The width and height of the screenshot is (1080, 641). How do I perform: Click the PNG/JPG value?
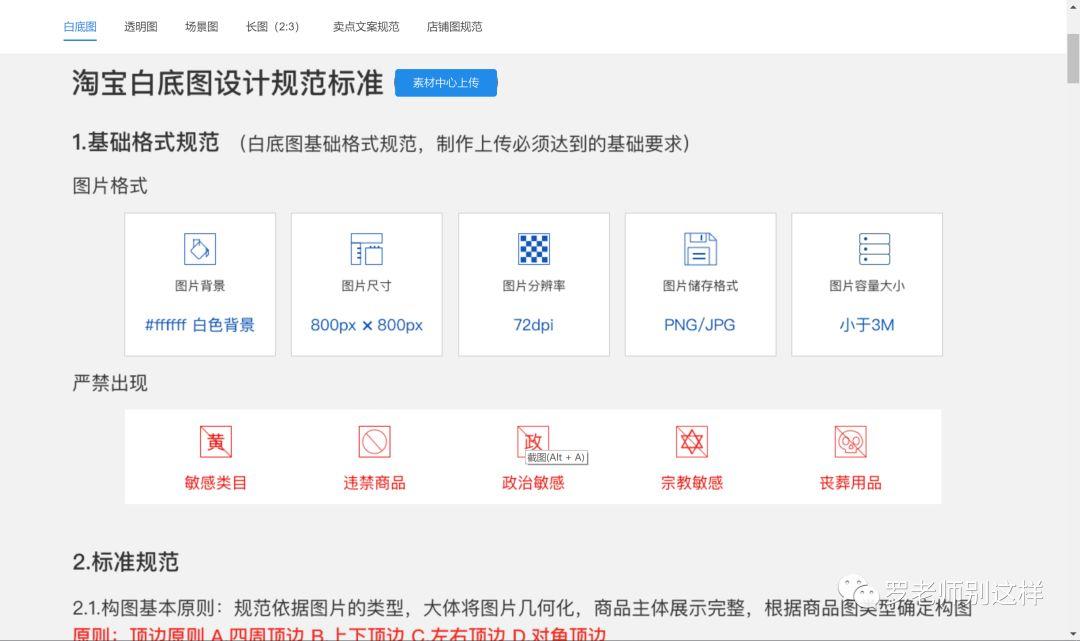pos(700,325)
